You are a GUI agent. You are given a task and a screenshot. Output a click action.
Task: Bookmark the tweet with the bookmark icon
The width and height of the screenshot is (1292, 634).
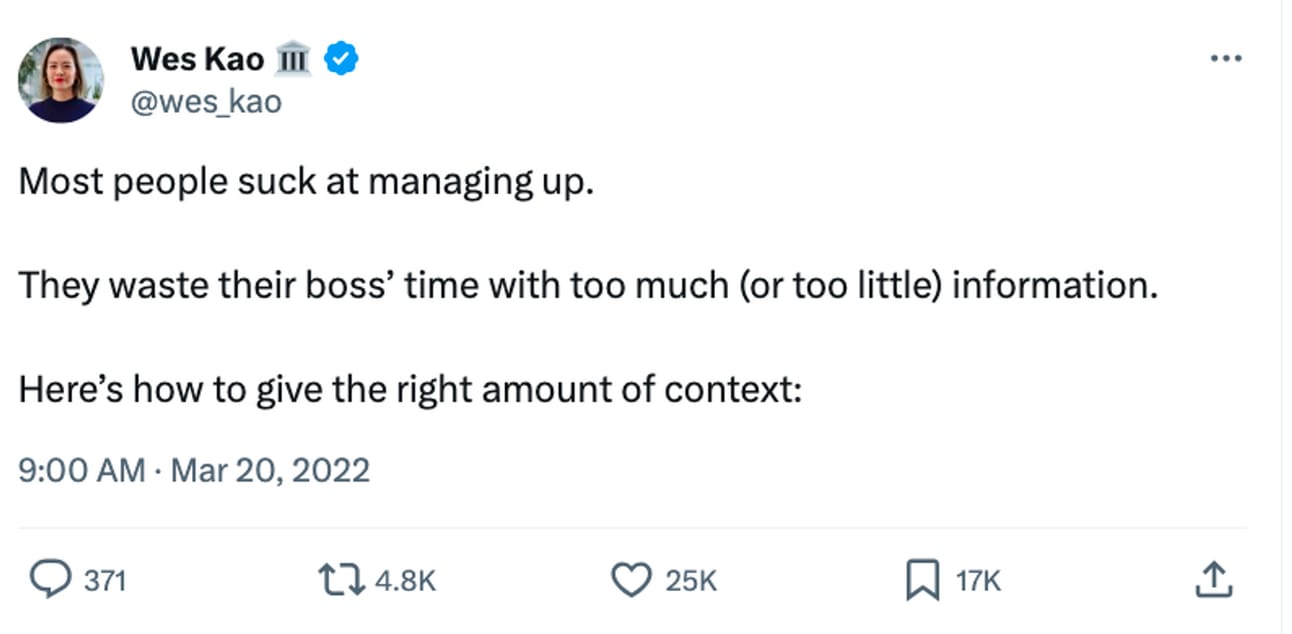click(x=921, y=580)
